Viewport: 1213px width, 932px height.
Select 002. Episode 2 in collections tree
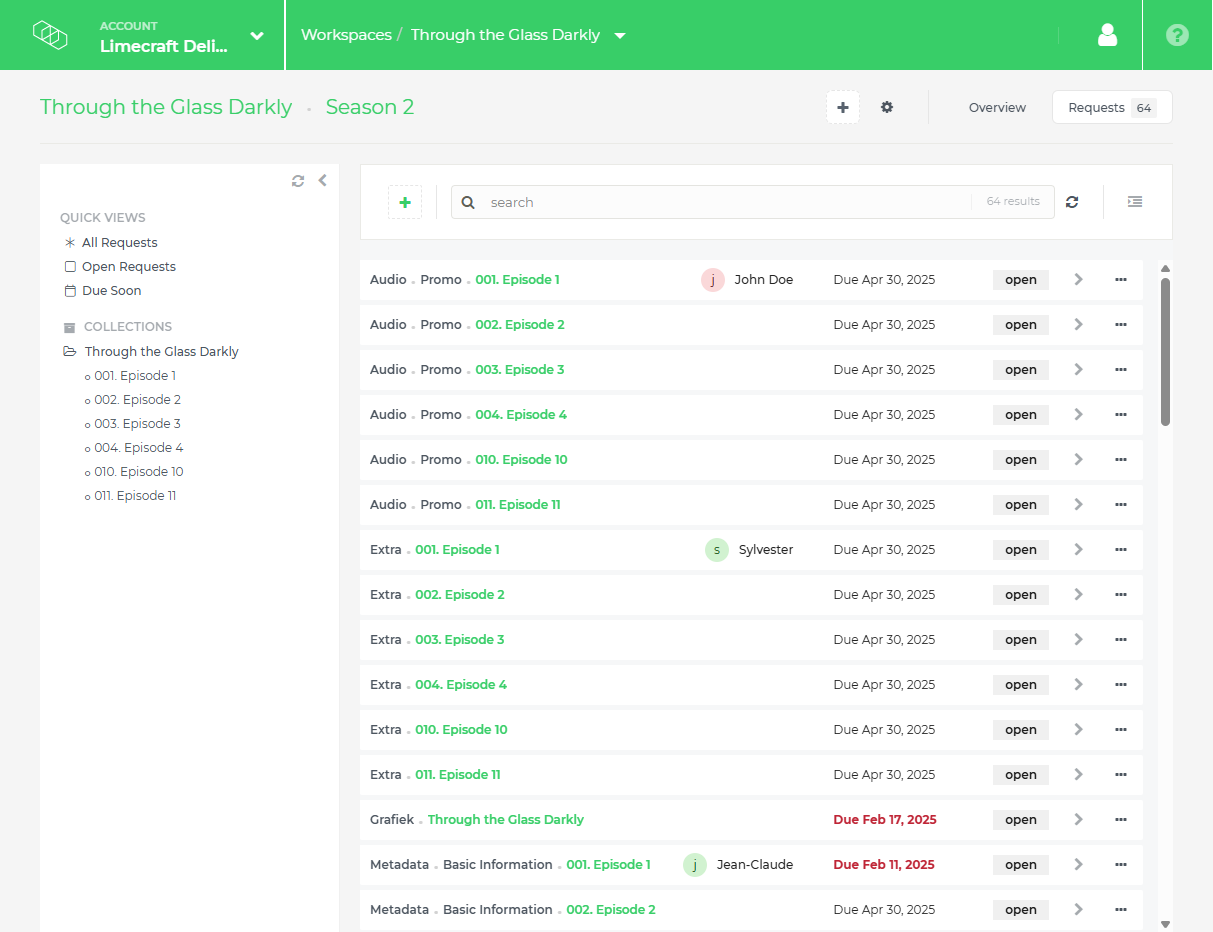pyautogui.click(x=138, y=400)
